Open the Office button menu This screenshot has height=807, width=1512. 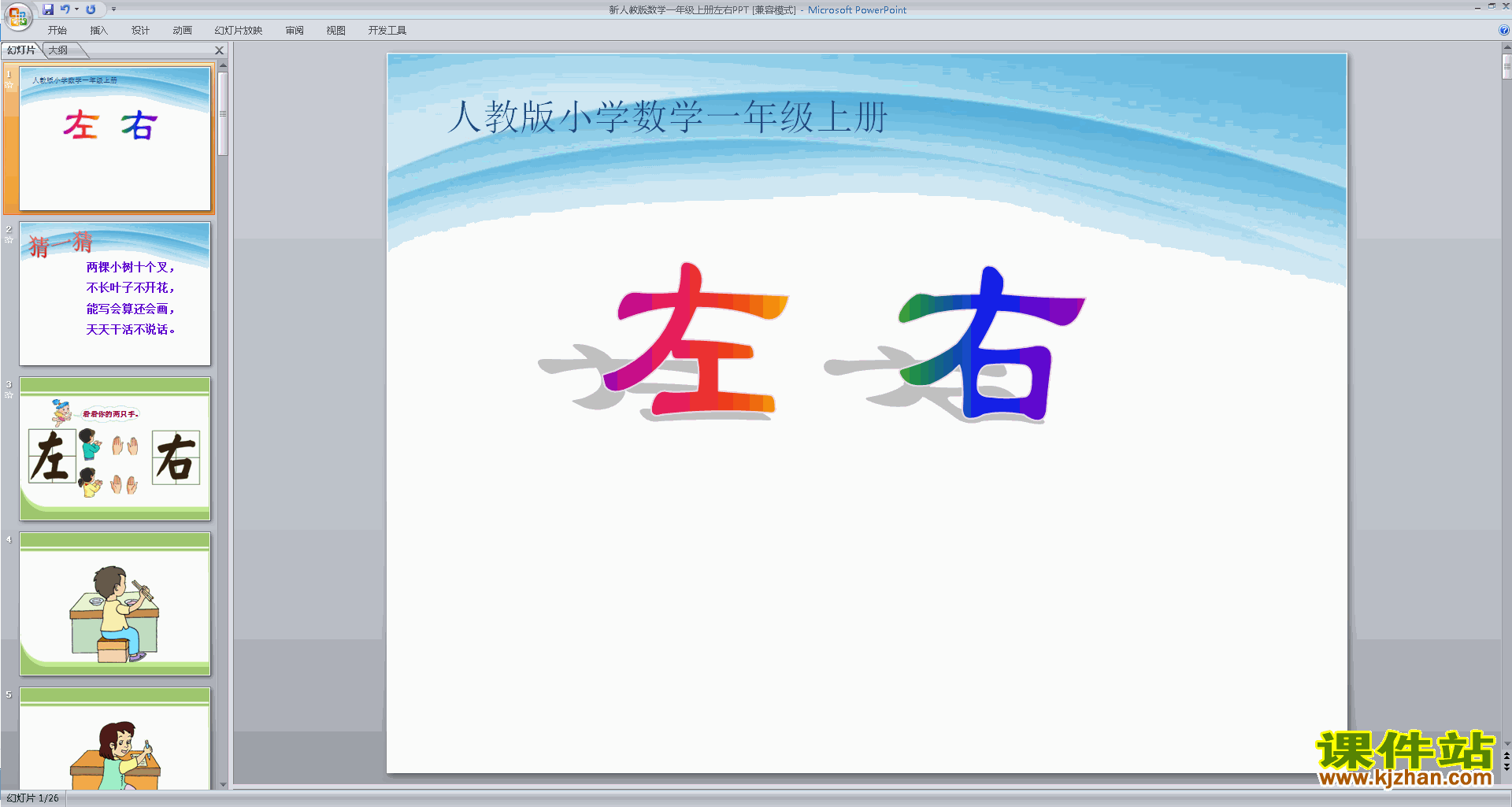pyautogui.click(x=17, y=16)
